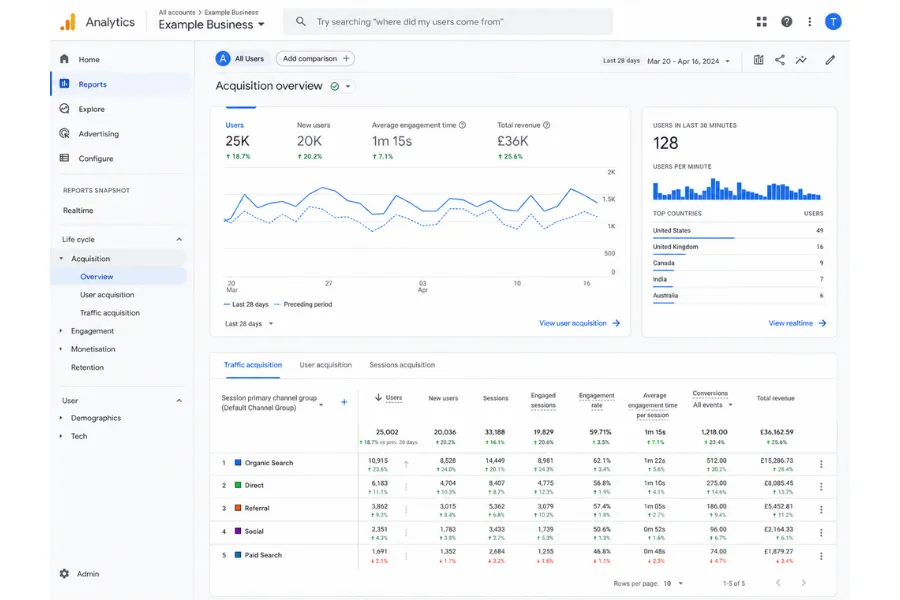Expand the Monetisation tree item
Image resolution: width=900 pixels, height=600 pixels.
point(61,349)
